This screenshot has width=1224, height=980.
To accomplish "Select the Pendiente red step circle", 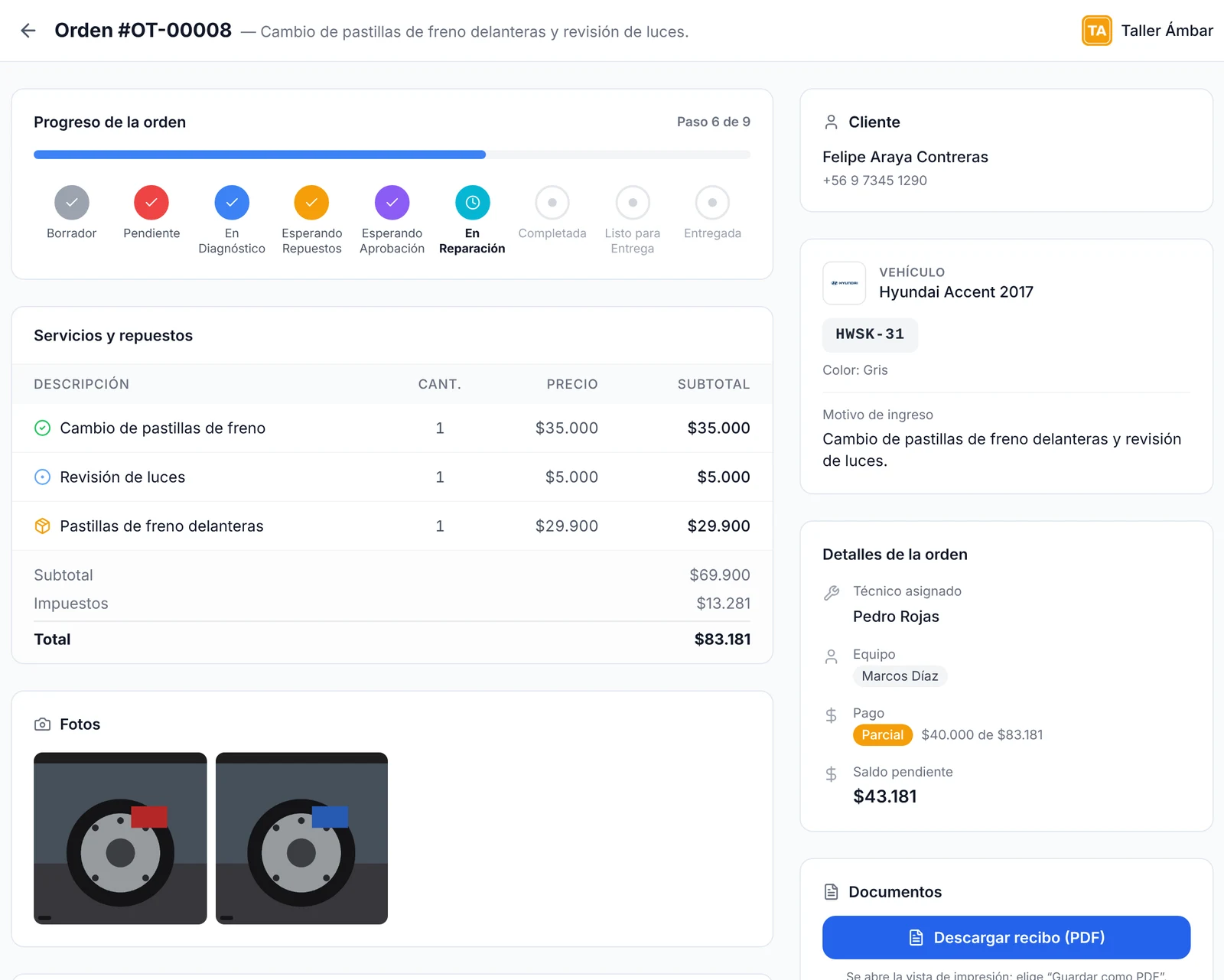I will pos(151,203).
